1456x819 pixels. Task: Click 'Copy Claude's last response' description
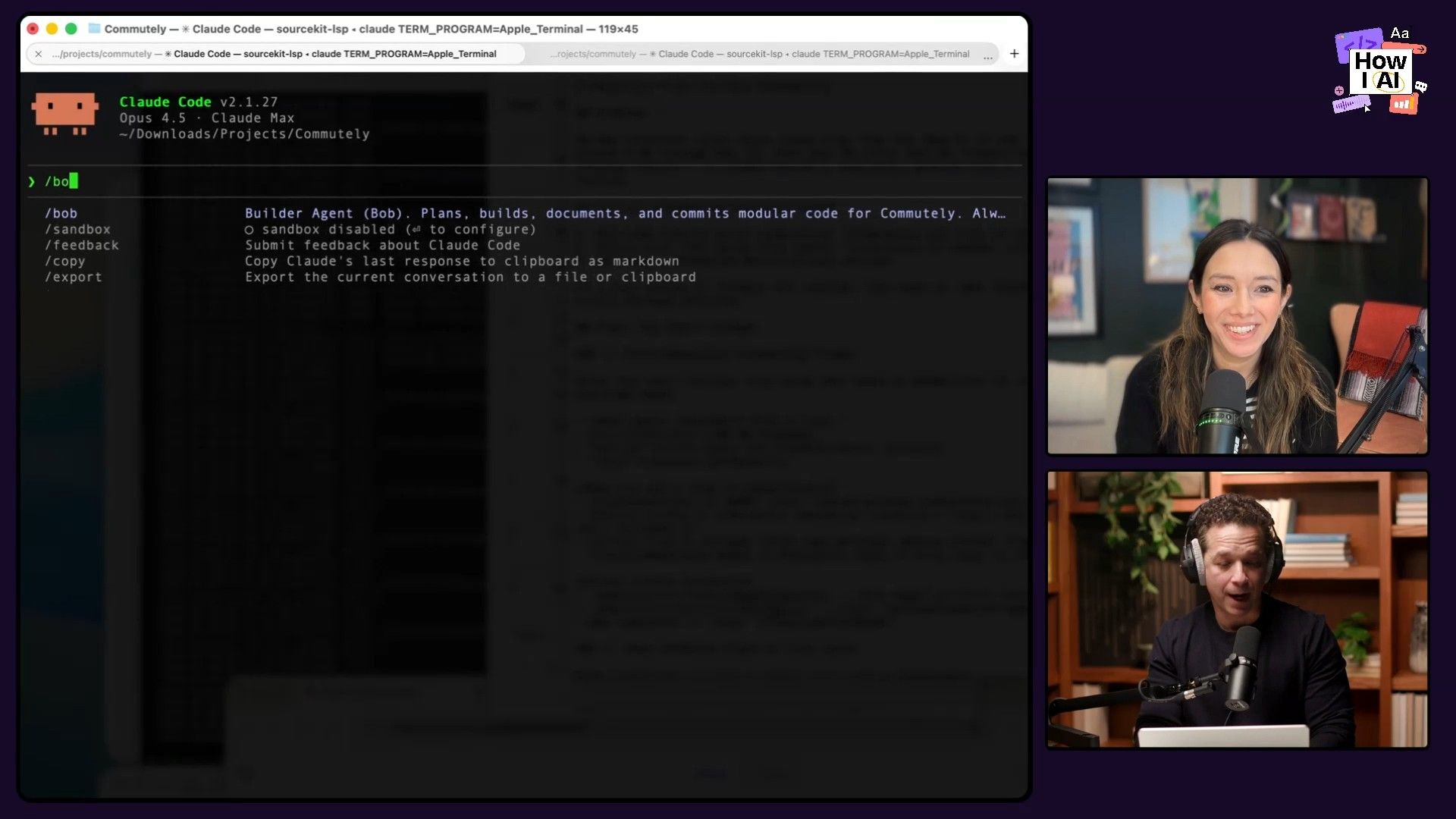point(462,261)
